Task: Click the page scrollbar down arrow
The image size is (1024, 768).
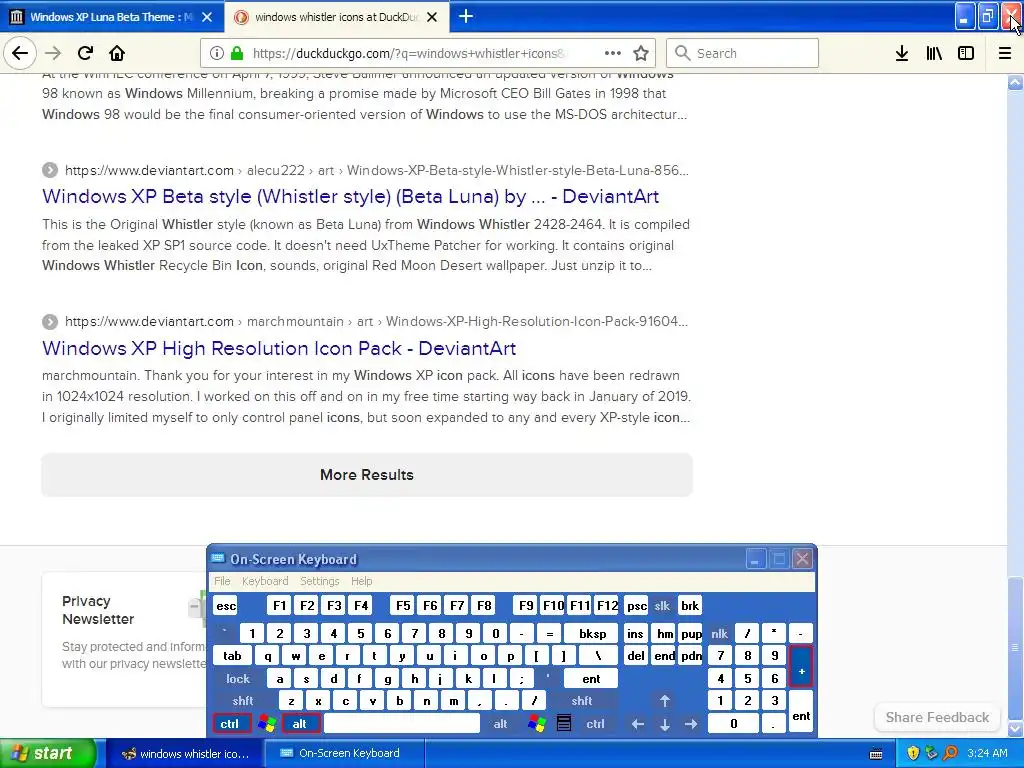Action: (1015, 728)
